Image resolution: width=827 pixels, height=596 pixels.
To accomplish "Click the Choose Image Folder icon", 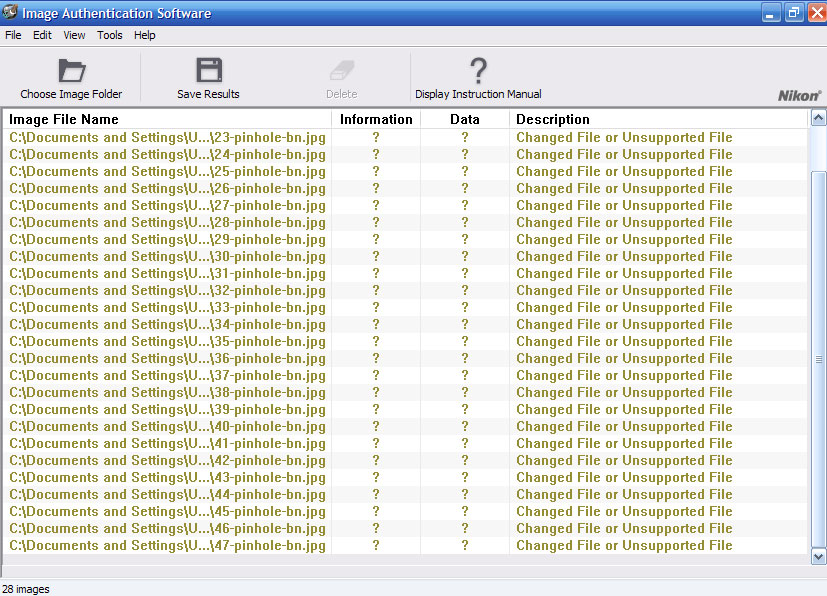I will 71,71.
